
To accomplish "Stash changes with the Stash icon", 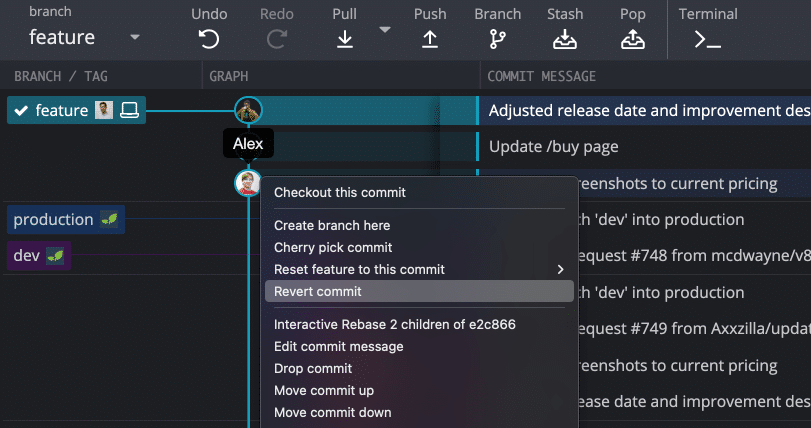I will 565,39.
